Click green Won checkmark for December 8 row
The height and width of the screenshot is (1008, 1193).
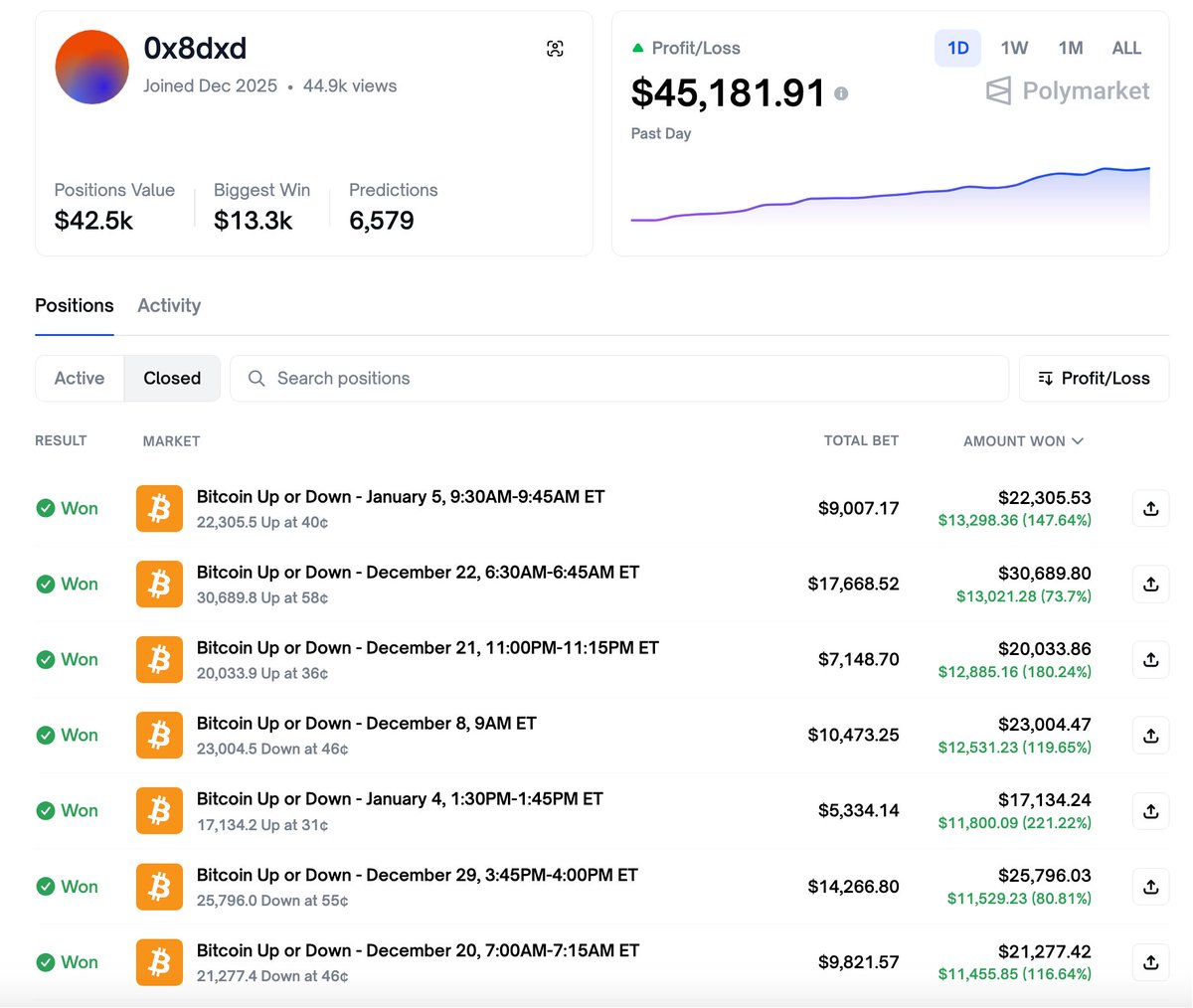45,735
